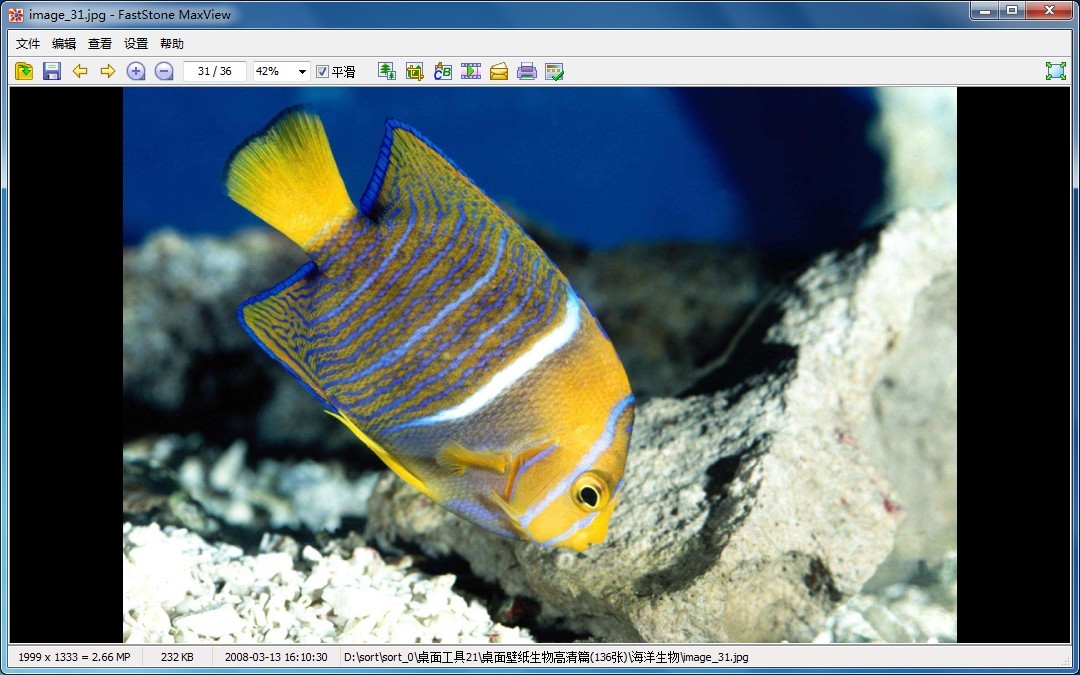Zoom in with the plus icon
The height and width of the screenshot is (675, 1080).
click(x=136, y=71)
